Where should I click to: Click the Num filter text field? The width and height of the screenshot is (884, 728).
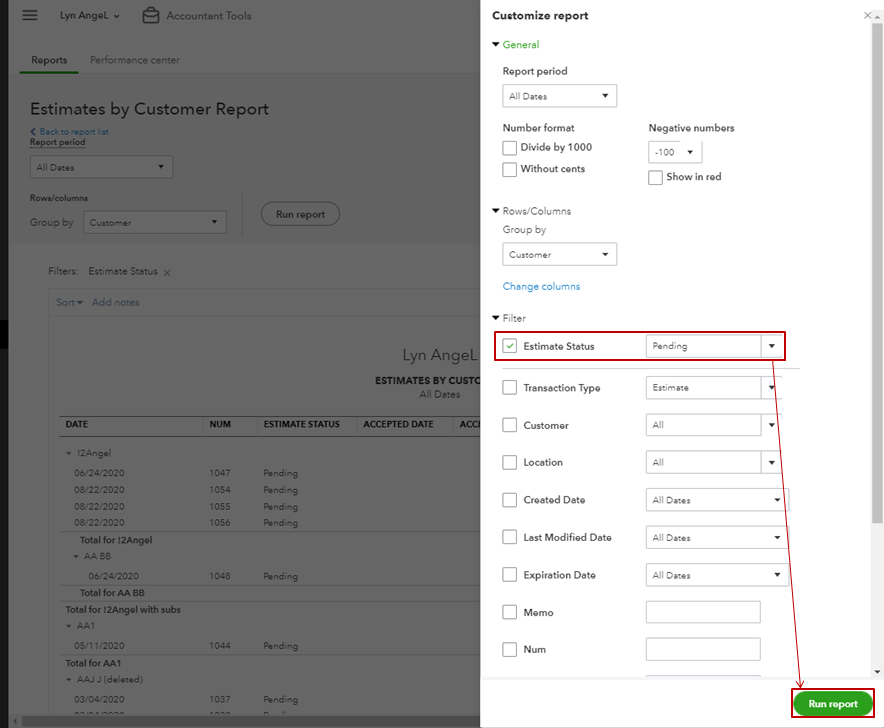[703, 649]
